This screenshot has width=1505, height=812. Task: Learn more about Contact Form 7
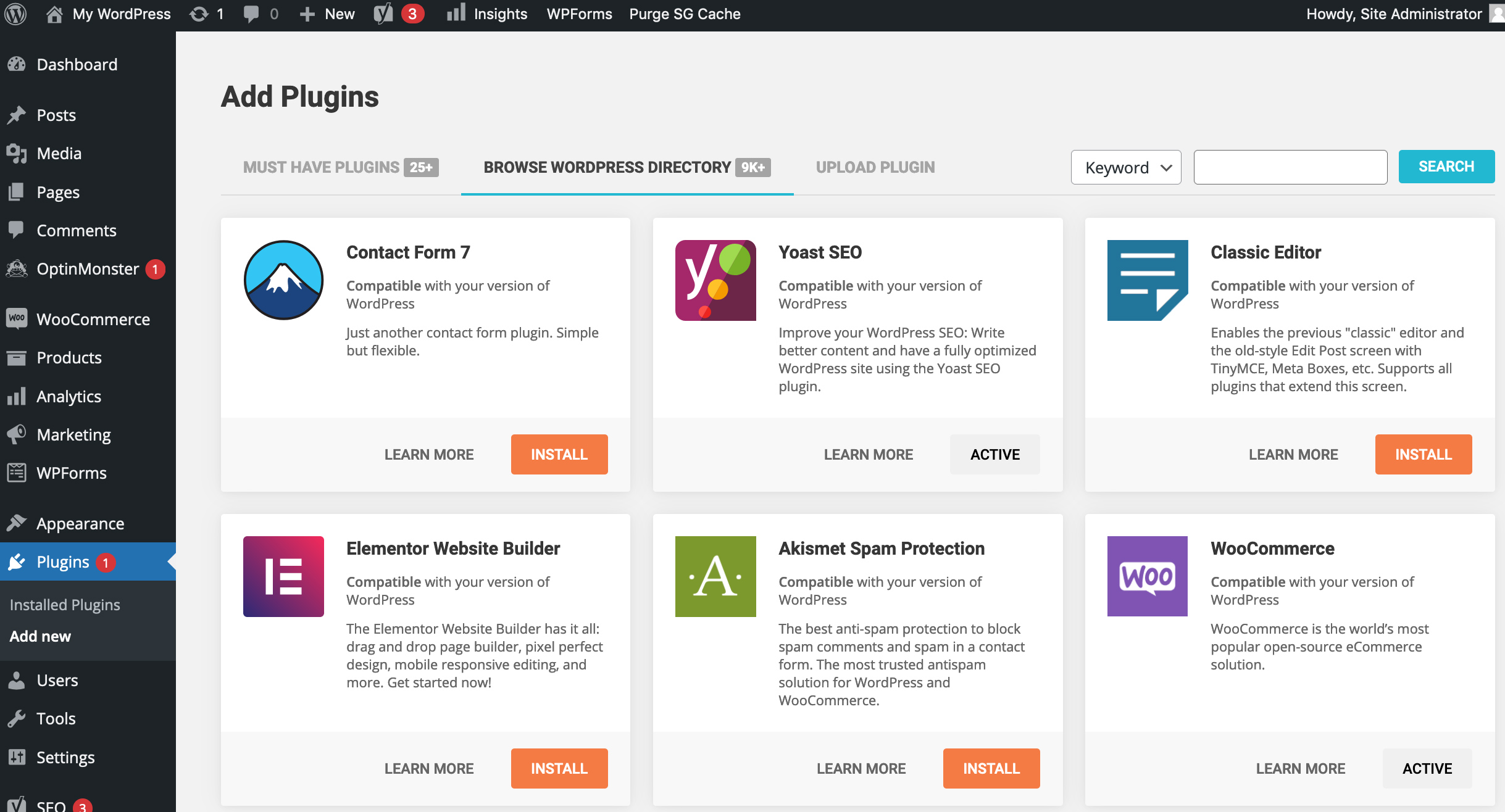[x=429, y=454]
